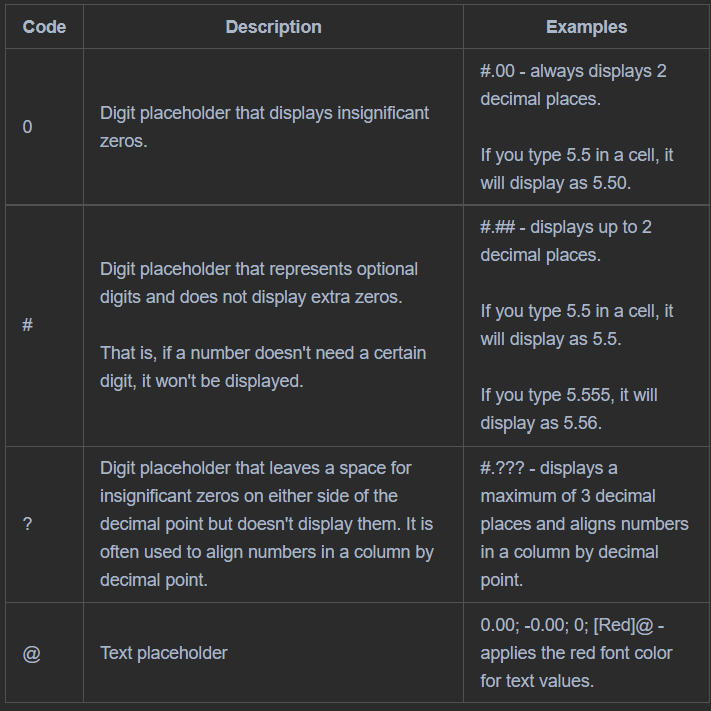711x711 pixels.
Task: Click the '#.??? - displays a maximum' example
Action: click(x=584, y=524)
